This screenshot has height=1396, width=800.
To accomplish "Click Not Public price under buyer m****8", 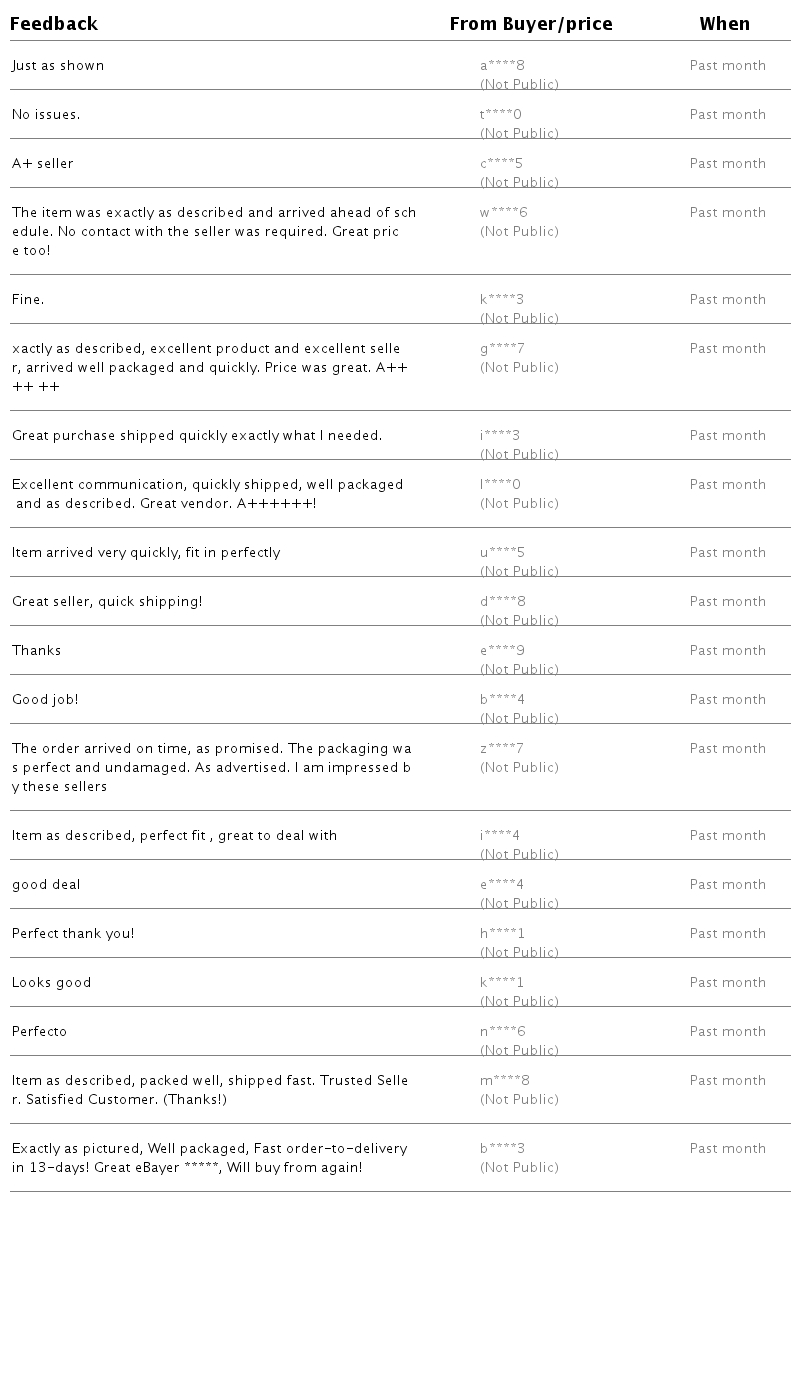I will 519,1100.
